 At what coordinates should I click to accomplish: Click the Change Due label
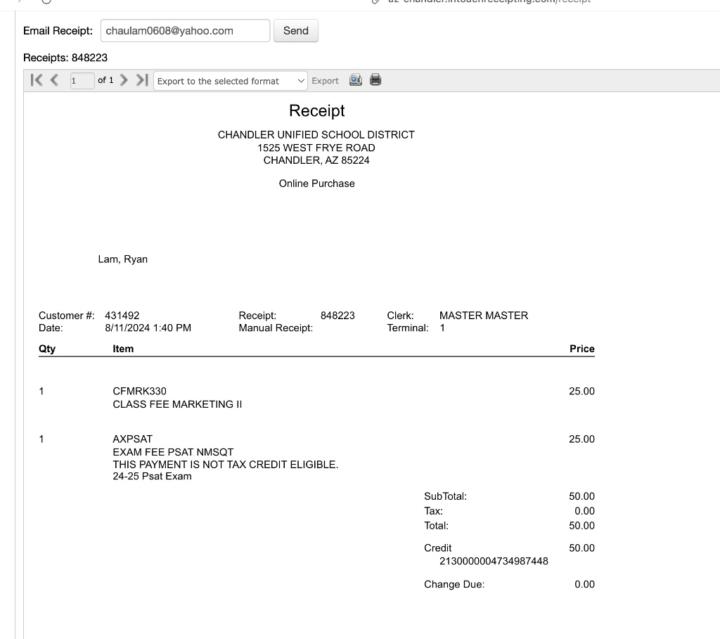click(454, 584)
